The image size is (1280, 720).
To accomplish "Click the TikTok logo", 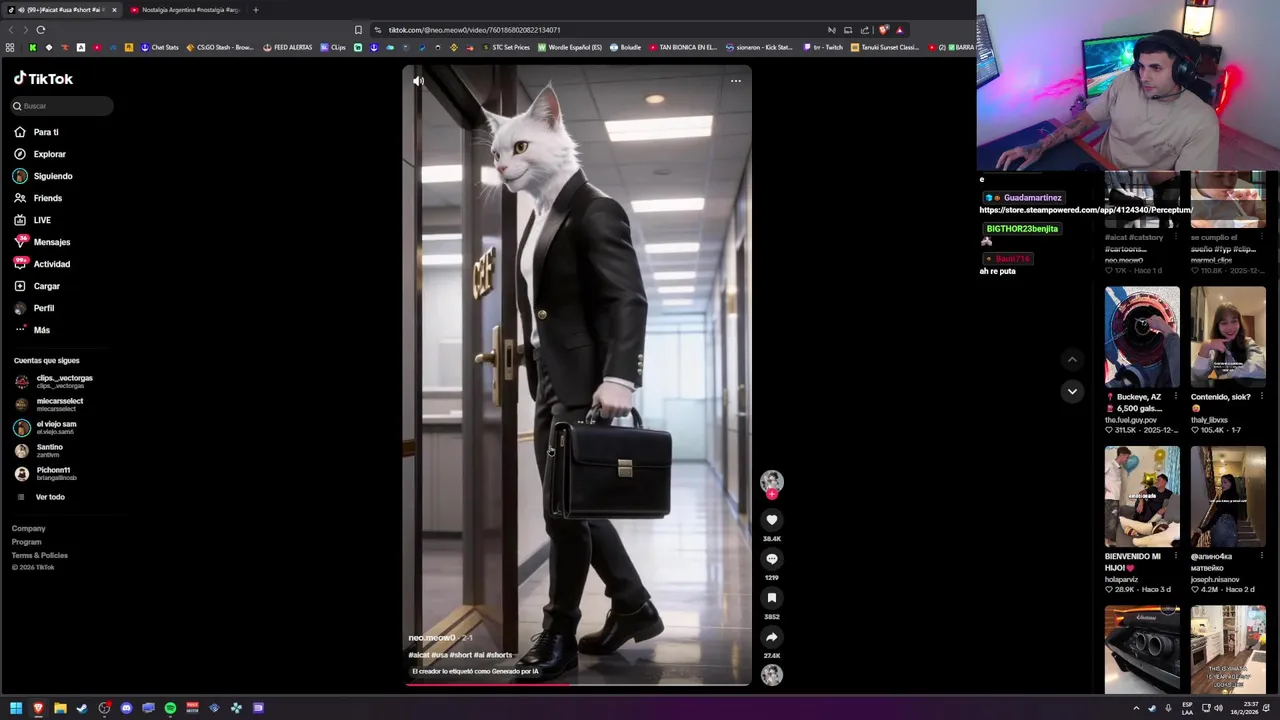I will [43, 78].
